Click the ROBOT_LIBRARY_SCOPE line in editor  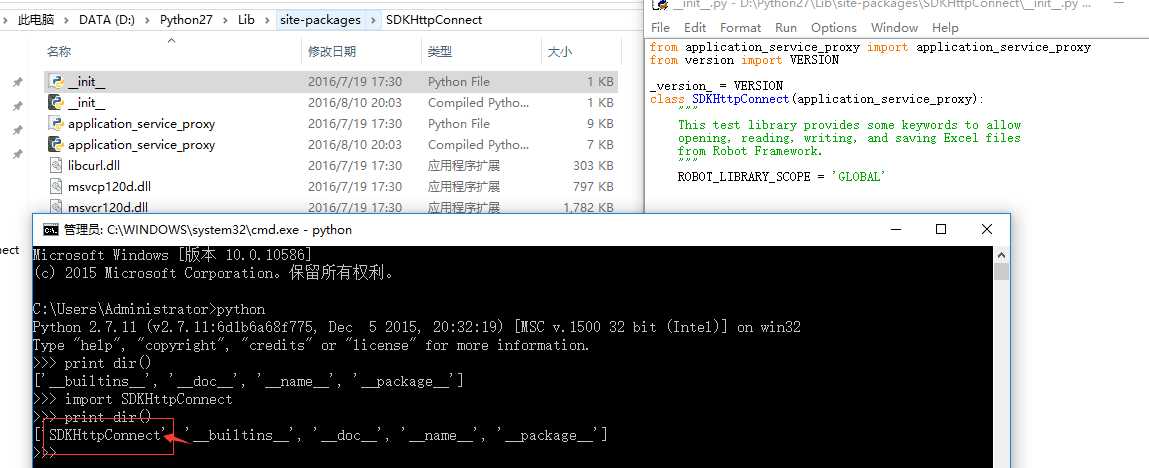[783, 177]
